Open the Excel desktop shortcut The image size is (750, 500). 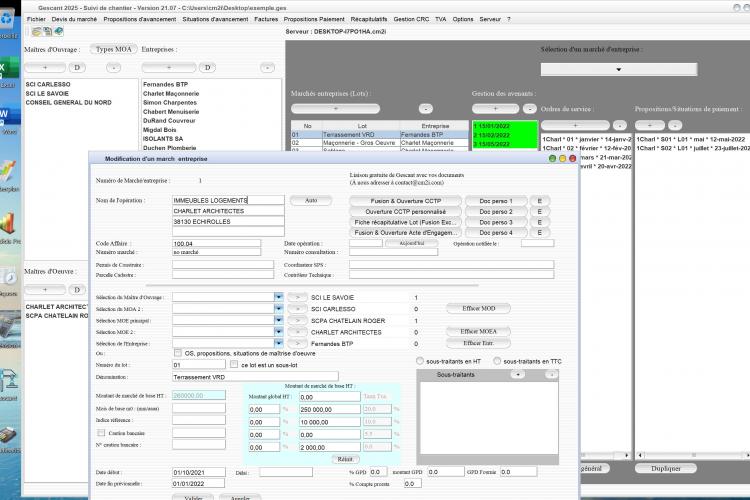8,72
